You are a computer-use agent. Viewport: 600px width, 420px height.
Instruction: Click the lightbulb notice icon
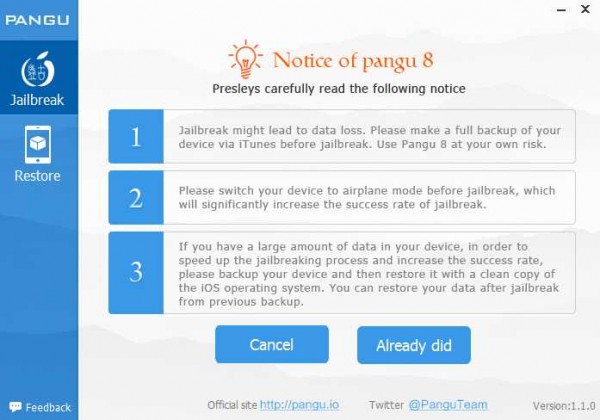pos(243,57)
